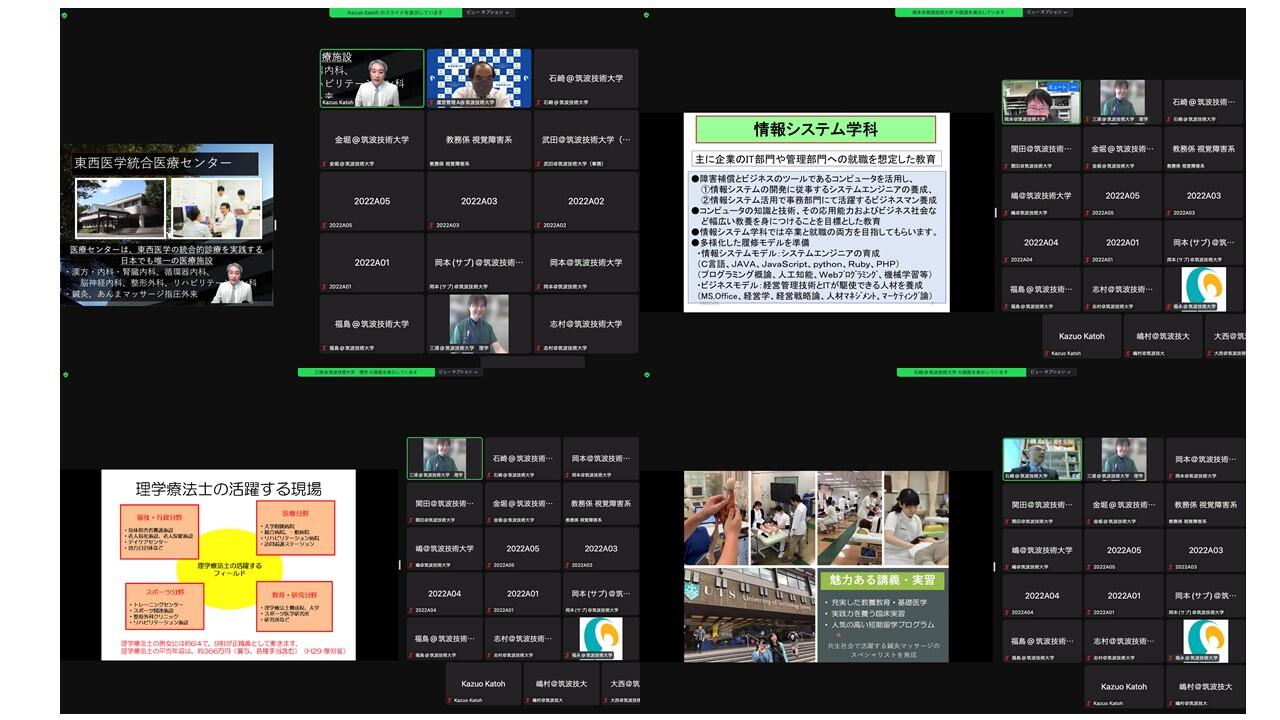Select logo avatar tile in bottom-left window
Viewport: 1280px width, 720px height.
point(600,638)
